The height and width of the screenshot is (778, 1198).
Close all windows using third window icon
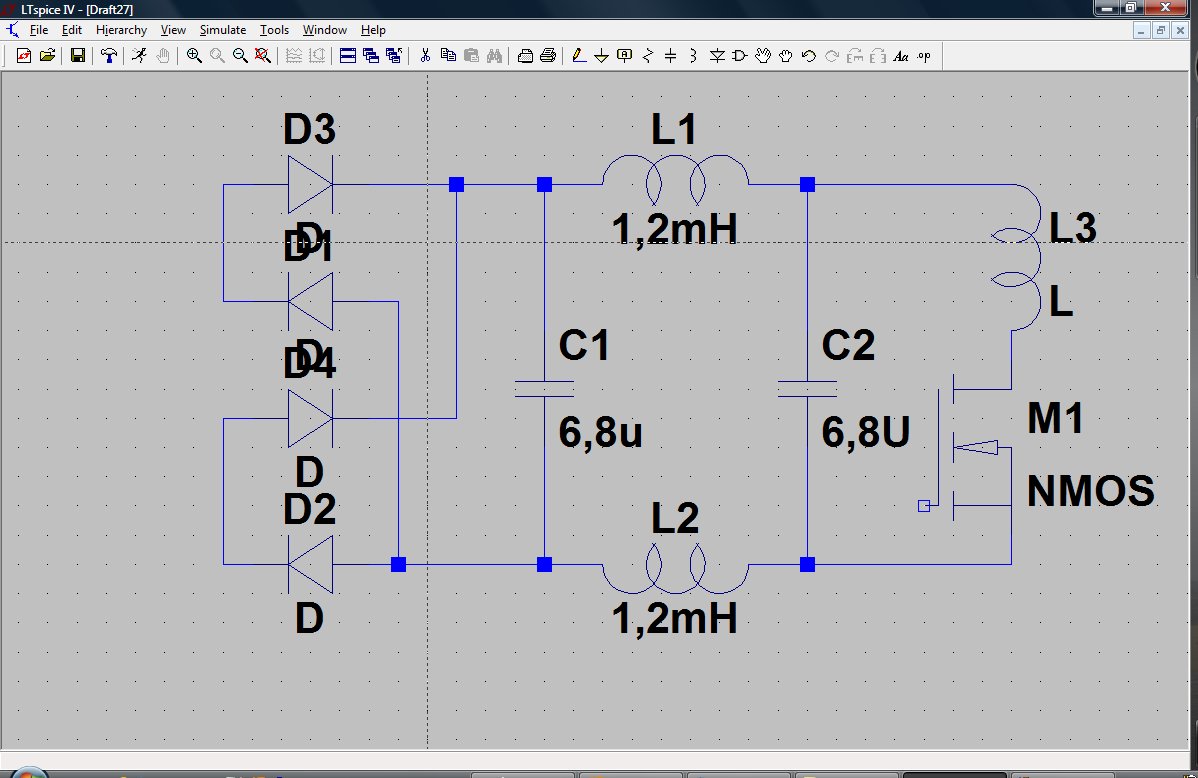pyautogui.click(x=393, y=56)
